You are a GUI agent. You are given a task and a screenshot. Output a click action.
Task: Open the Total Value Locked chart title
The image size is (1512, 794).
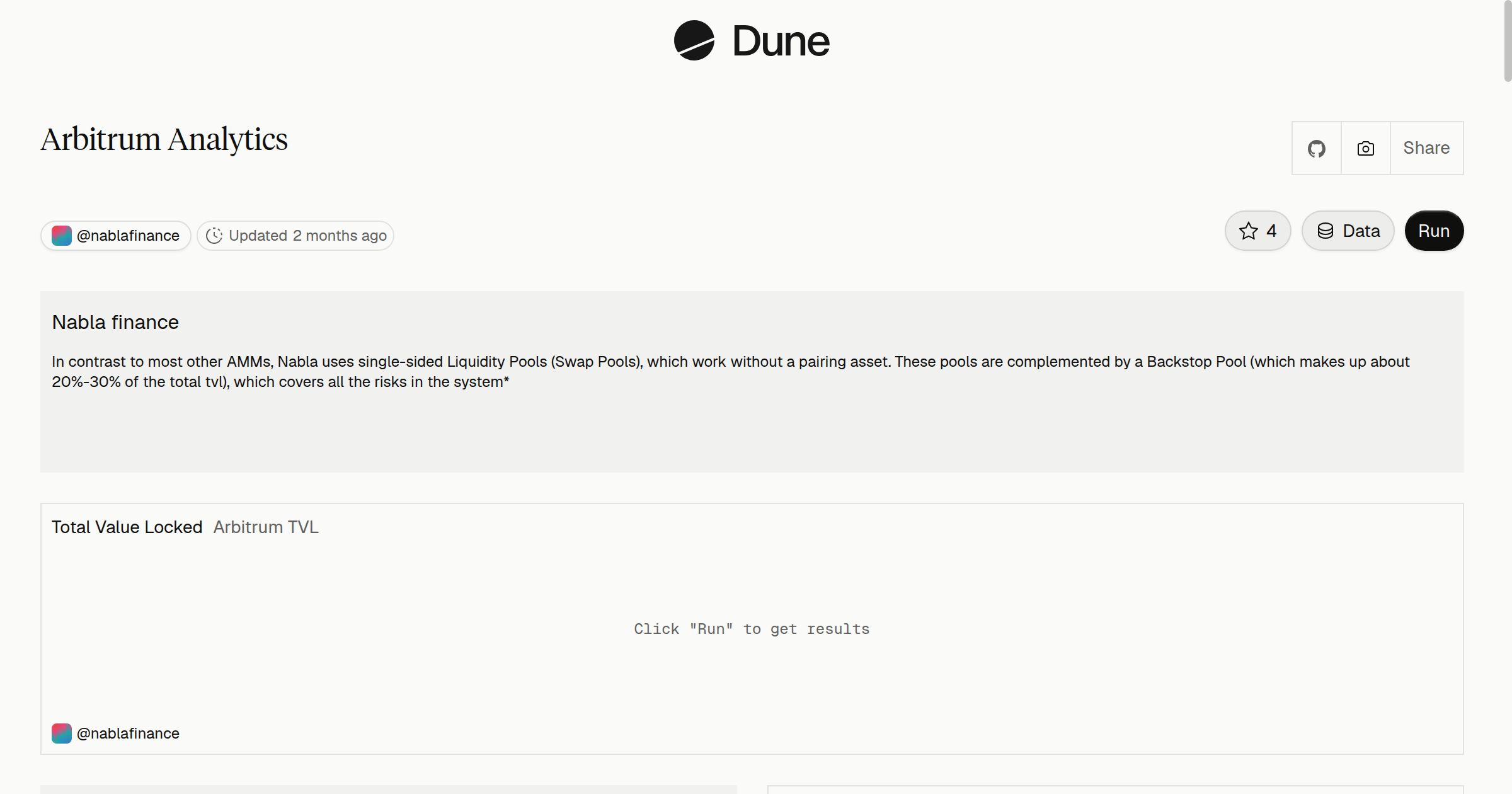pyautogui.click(x=127, y=527)
